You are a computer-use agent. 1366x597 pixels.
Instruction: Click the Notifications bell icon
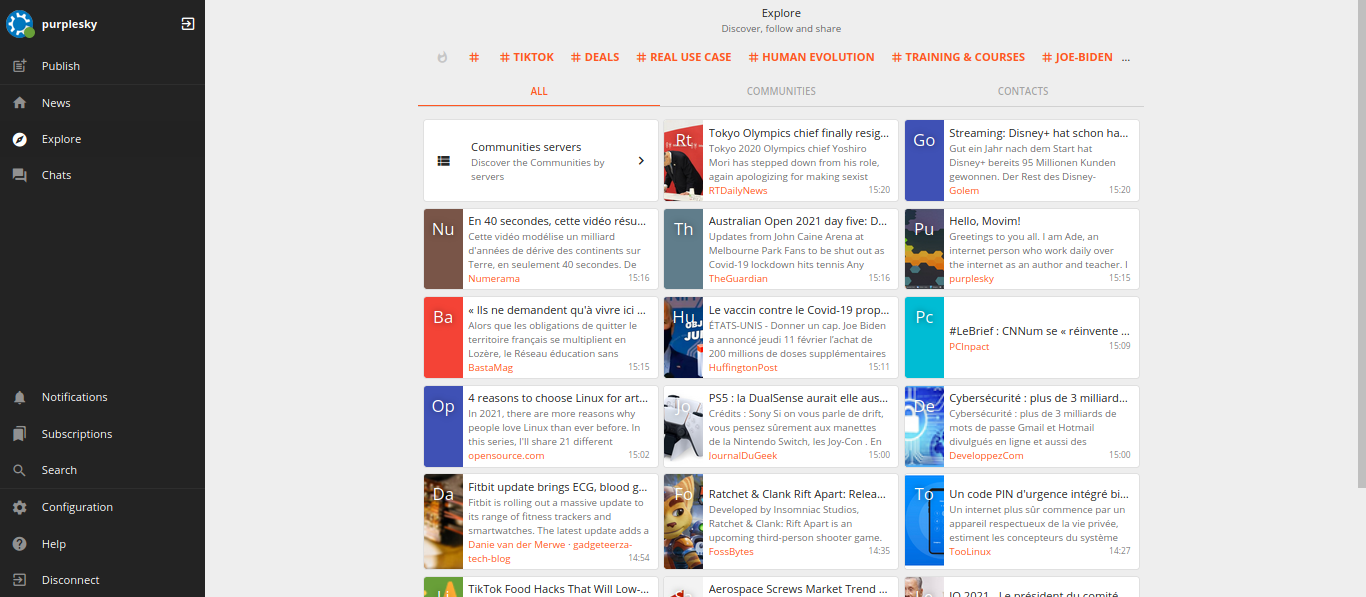pos(20,397)
